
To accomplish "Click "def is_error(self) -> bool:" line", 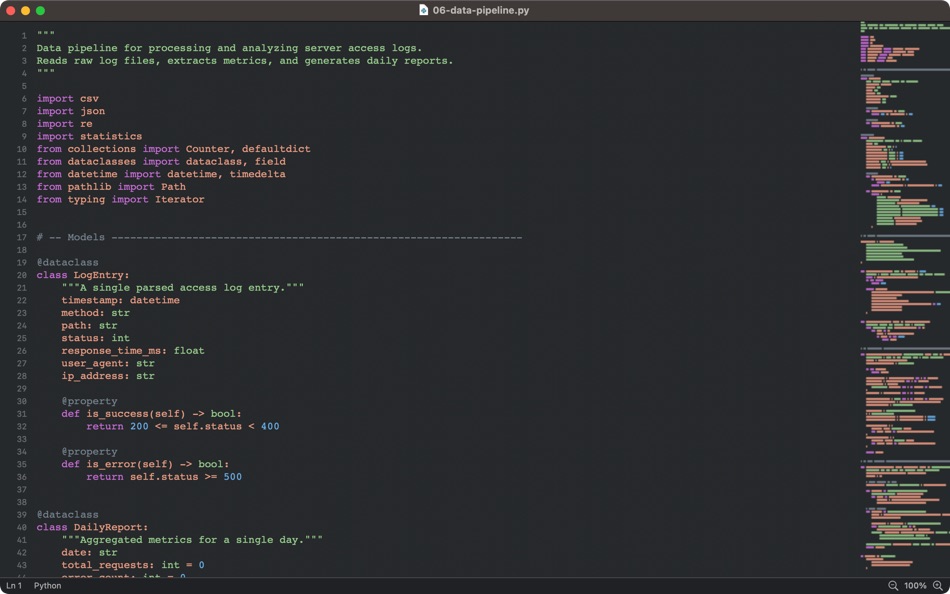I will (145, 464).
